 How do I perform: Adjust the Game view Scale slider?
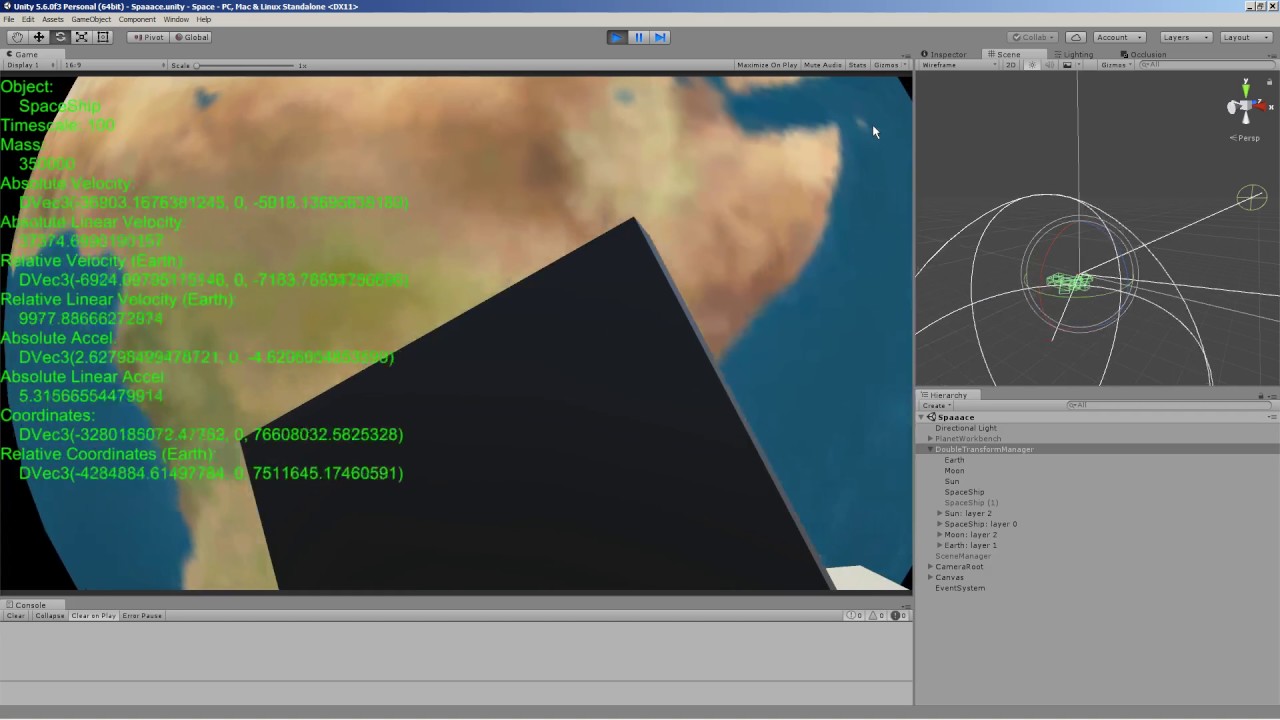pyautogui.click(x=245, y=65)
